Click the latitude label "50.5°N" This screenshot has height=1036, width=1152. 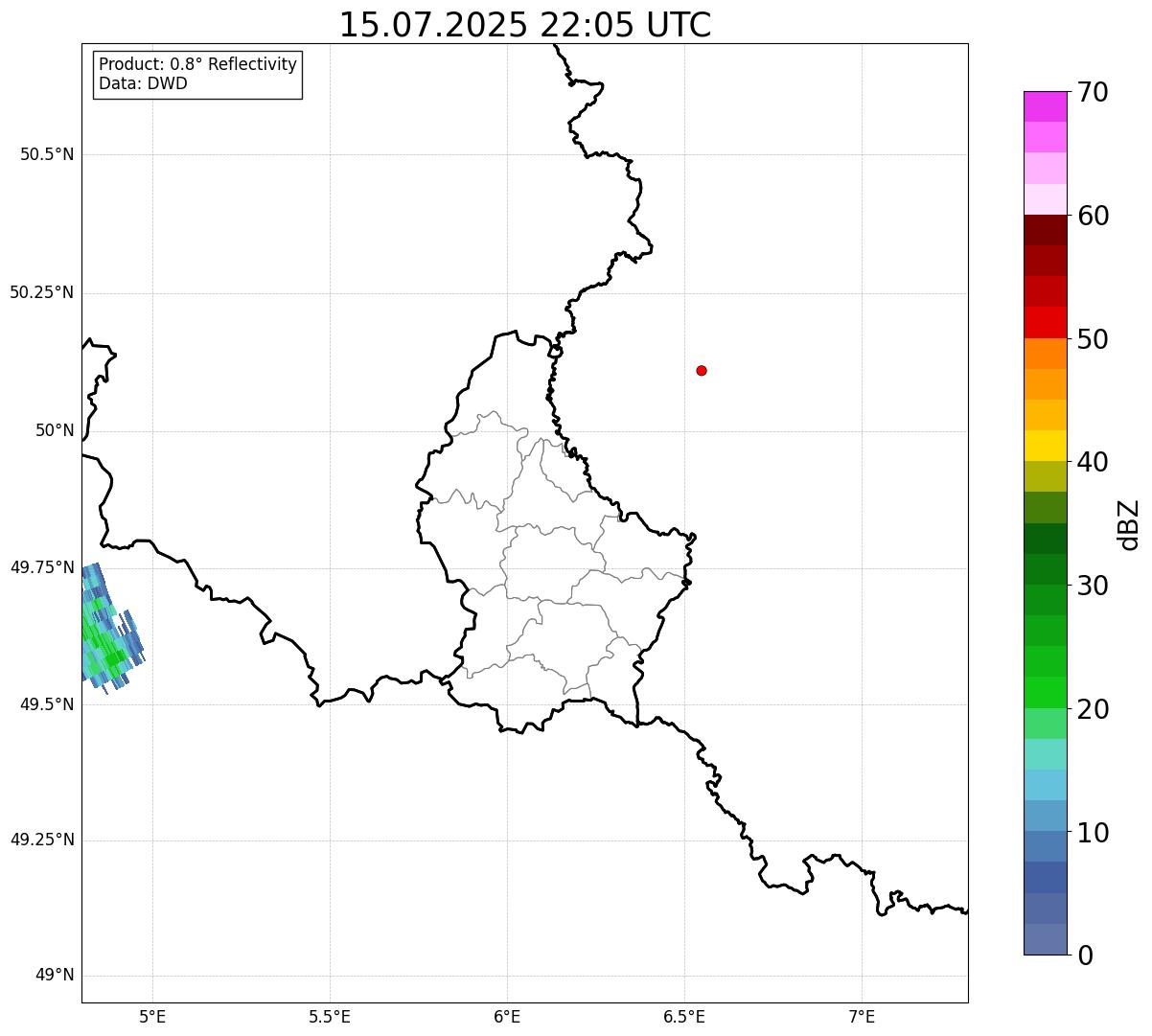tap(47, 154)
